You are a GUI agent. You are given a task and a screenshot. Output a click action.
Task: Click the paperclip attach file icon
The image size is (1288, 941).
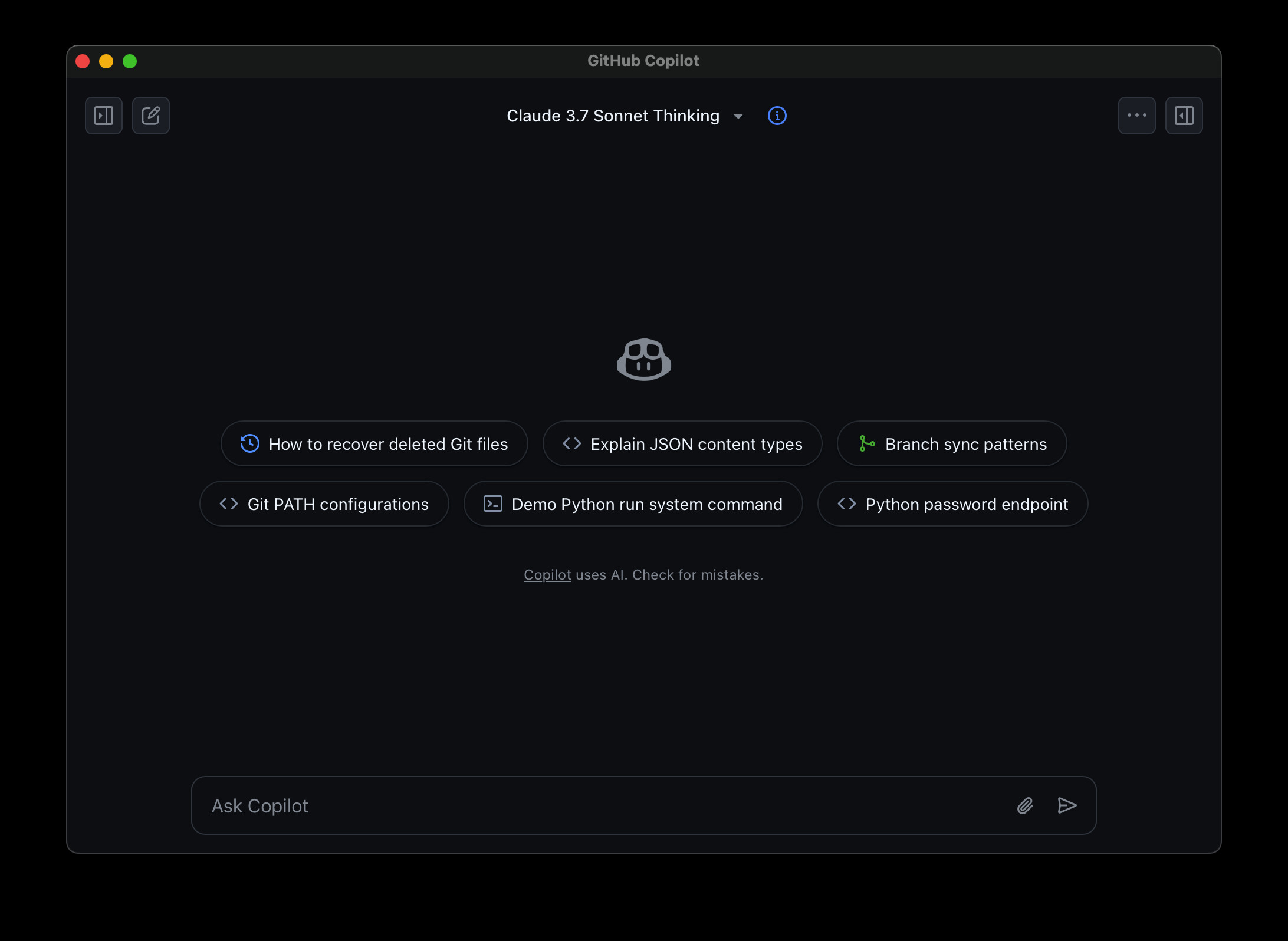coord(1025,805)
